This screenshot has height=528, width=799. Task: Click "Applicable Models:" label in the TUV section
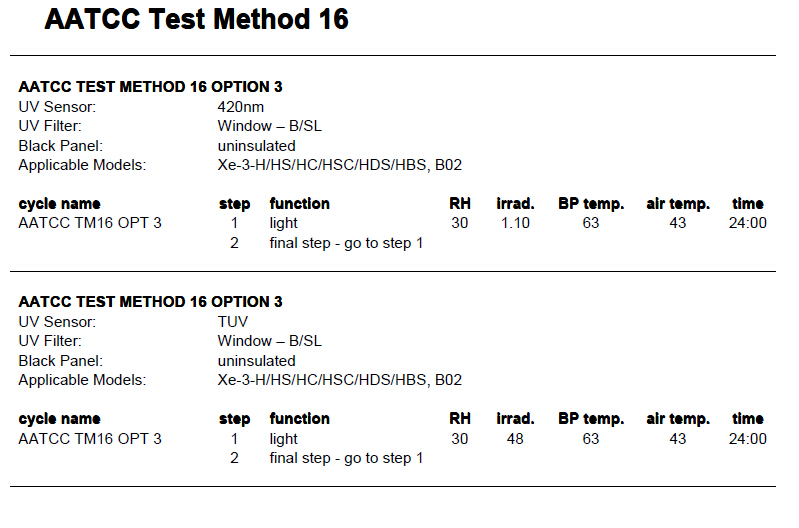(82, 380)
